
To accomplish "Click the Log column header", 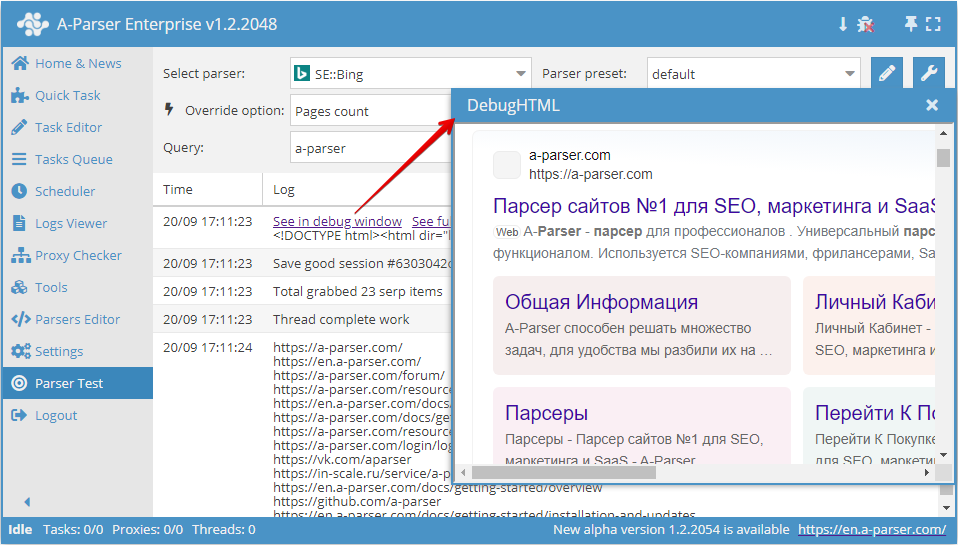I will click(x=358, y=189).
